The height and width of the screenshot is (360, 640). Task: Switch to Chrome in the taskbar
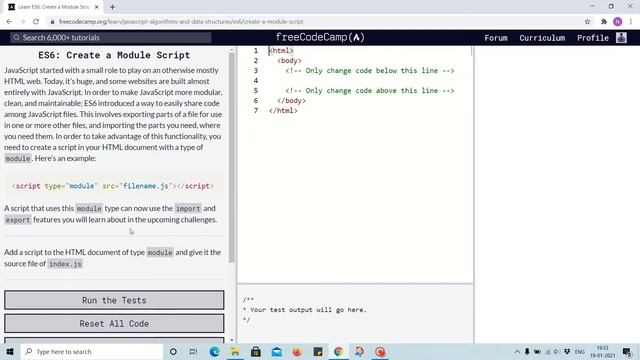click(338, 351)
